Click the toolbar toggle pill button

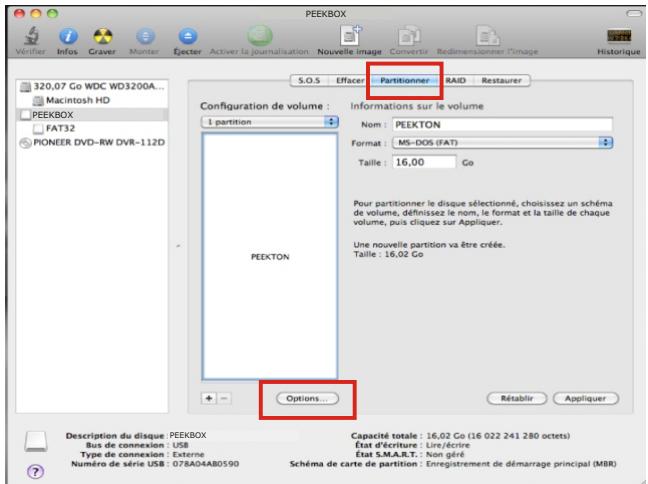[x=634, y=14]
